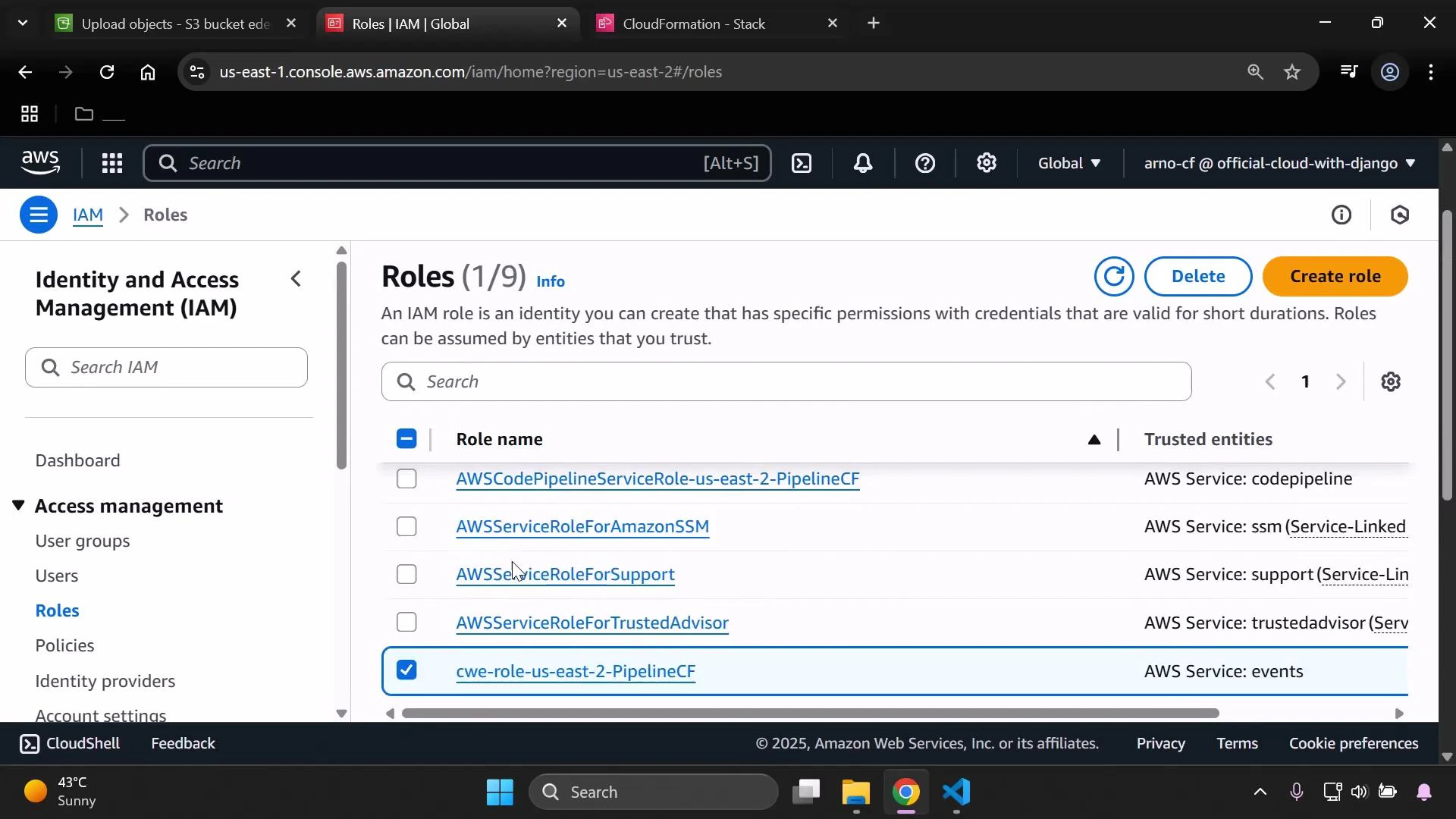Open CloudShell from the bottom bar
Screen dimensions: 1456x819
tap(69, 743)
